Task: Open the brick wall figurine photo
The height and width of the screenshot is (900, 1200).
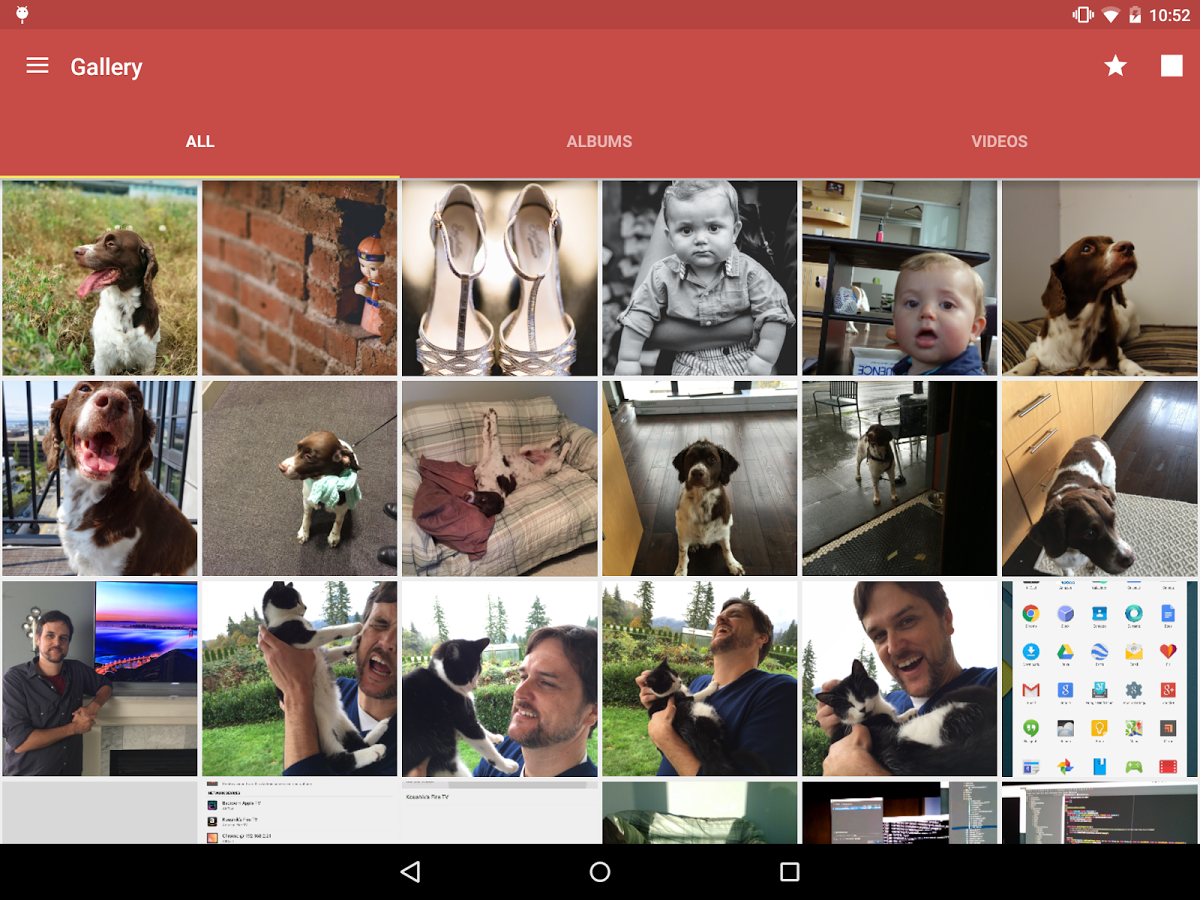Action: click(x=300, y=278)
